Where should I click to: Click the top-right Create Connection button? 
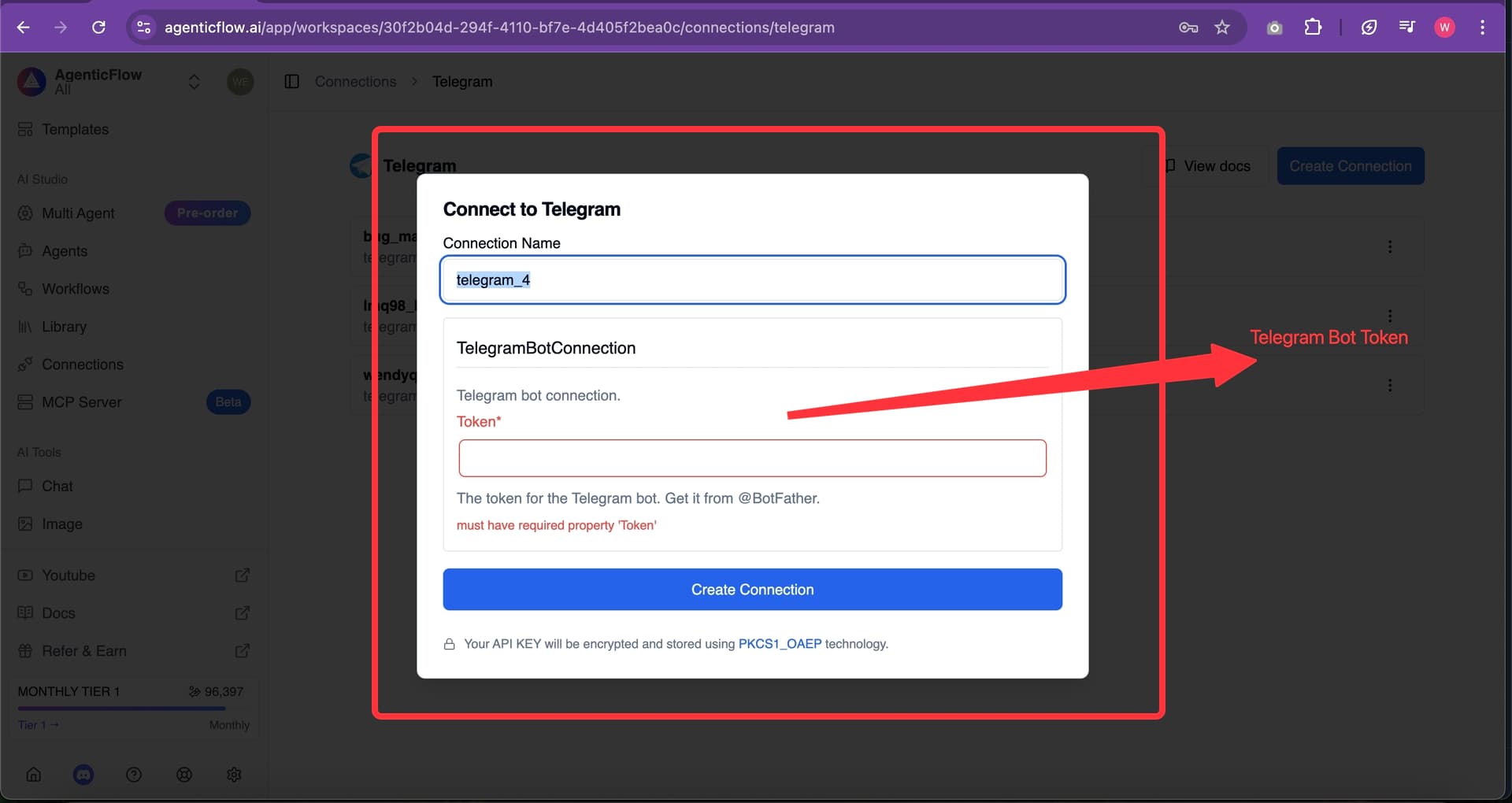(x=1351, y=166)
